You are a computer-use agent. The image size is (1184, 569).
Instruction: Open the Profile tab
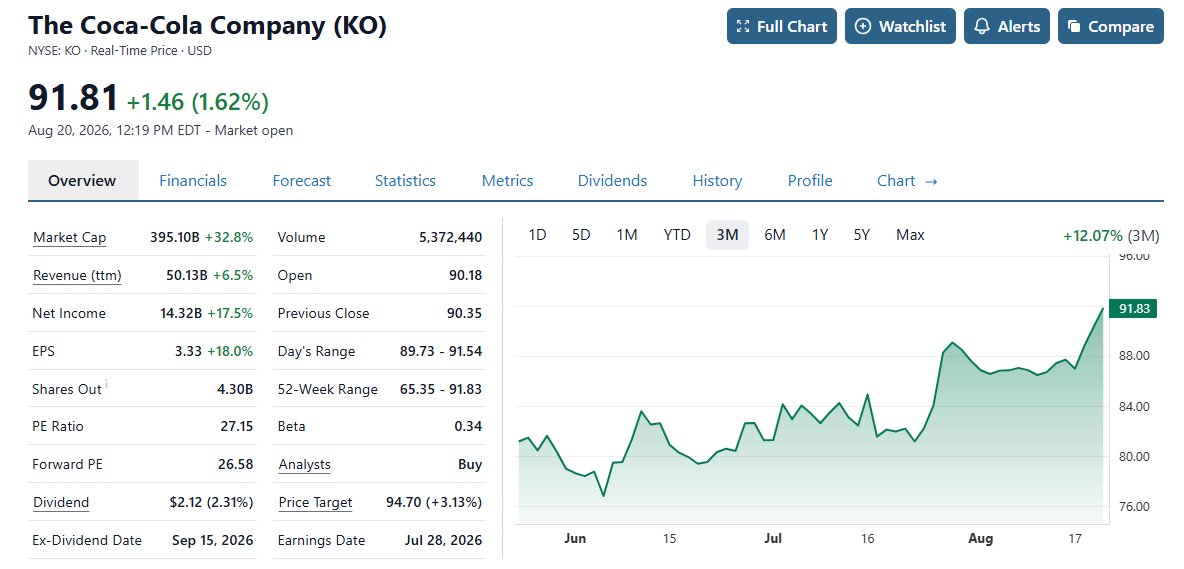[x=810, y=180]
